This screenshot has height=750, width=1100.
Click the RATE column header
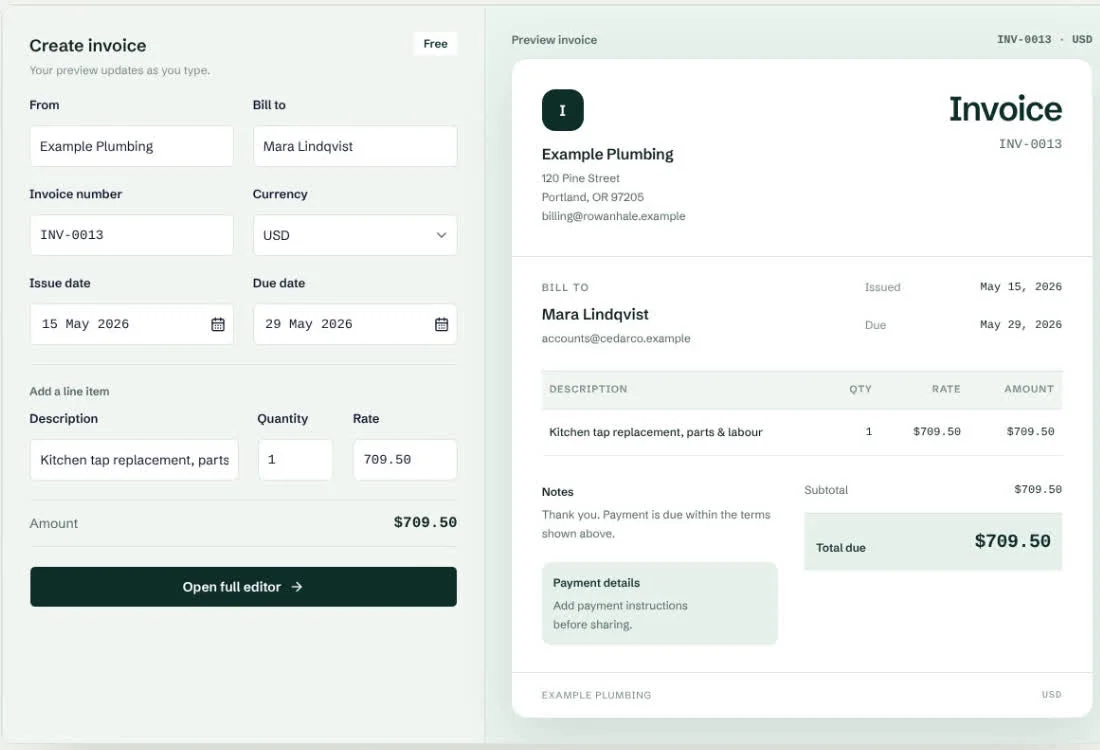(946, 389)
